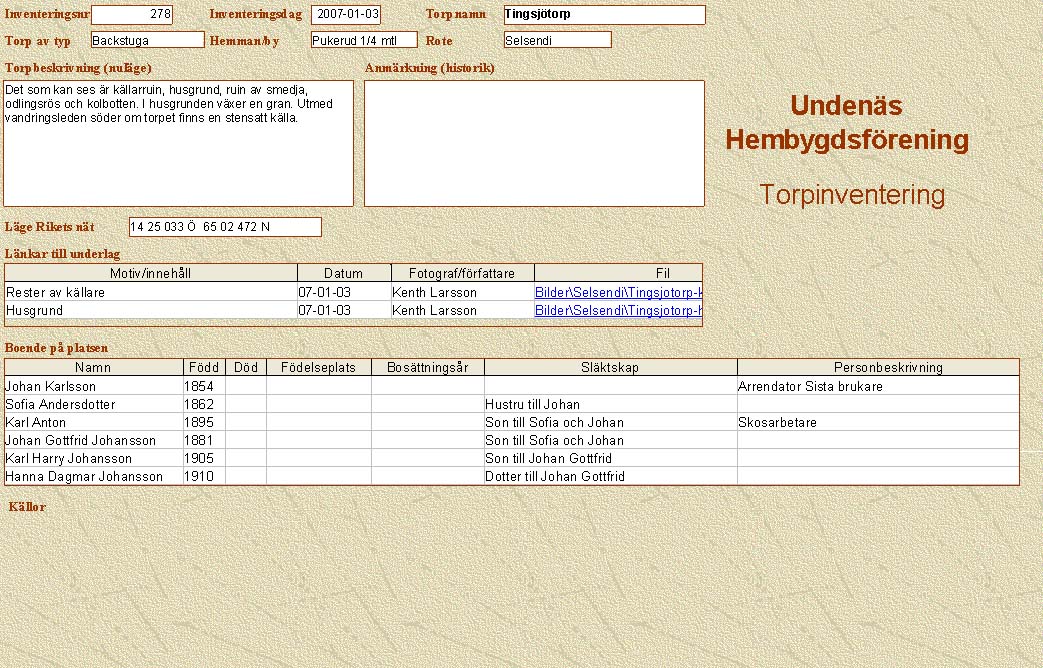Click the Skosarbetare description cell
This screenshot has height=668, width=1043.
877,423
